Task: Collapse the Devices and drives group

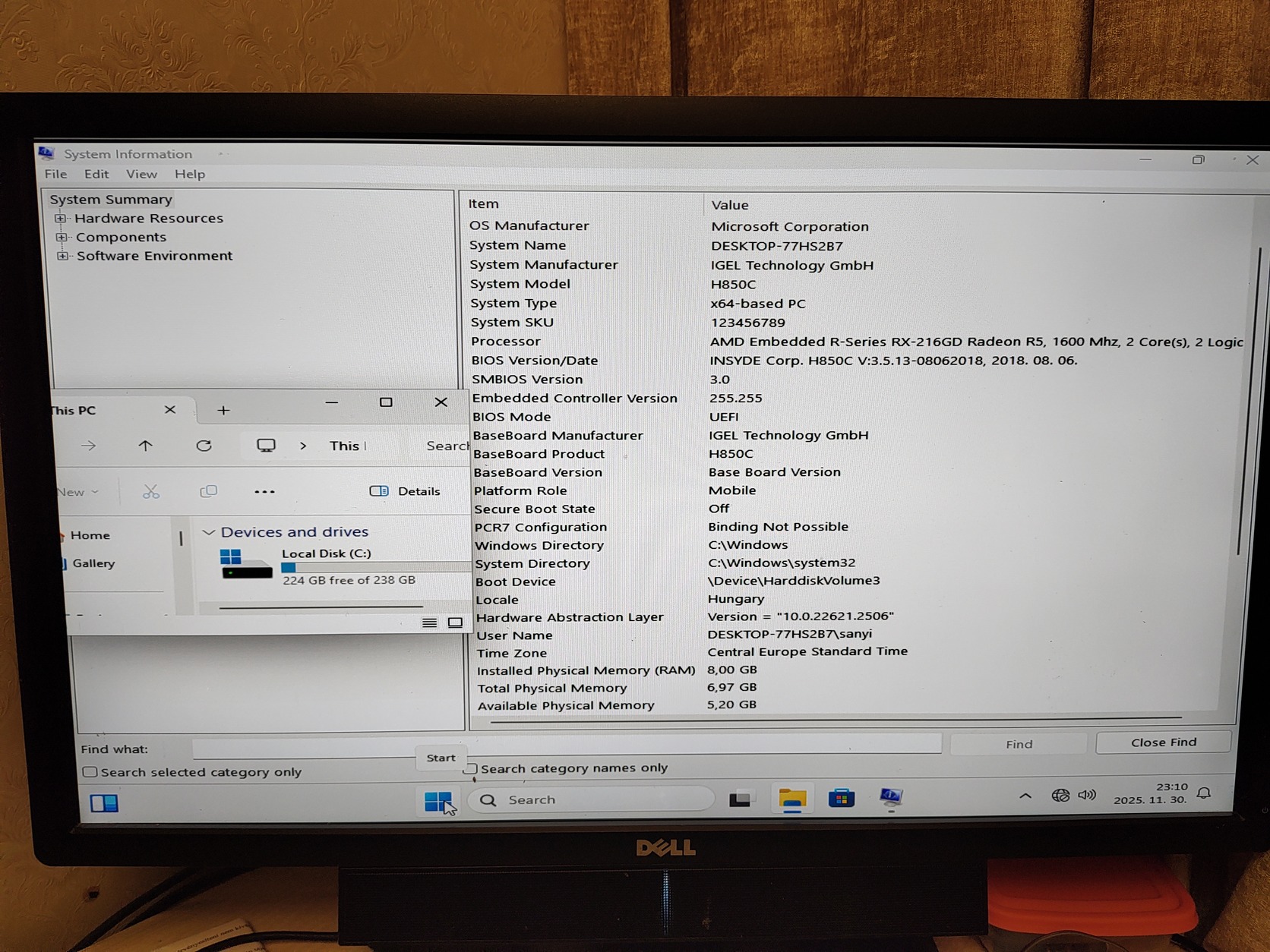Action: click(x=209, y=532)
